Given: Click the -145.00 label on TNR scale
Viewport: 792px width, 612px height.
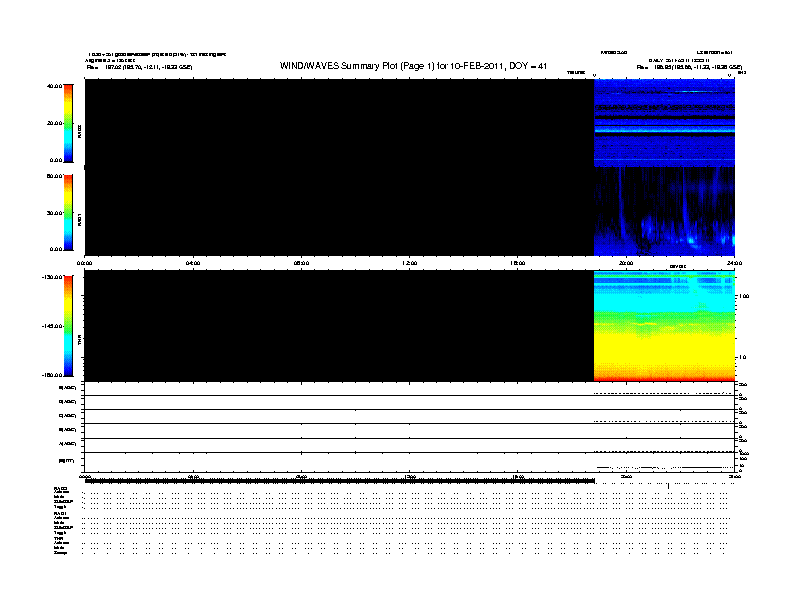Looking at the screenshot, I should (x=52, y=326).
